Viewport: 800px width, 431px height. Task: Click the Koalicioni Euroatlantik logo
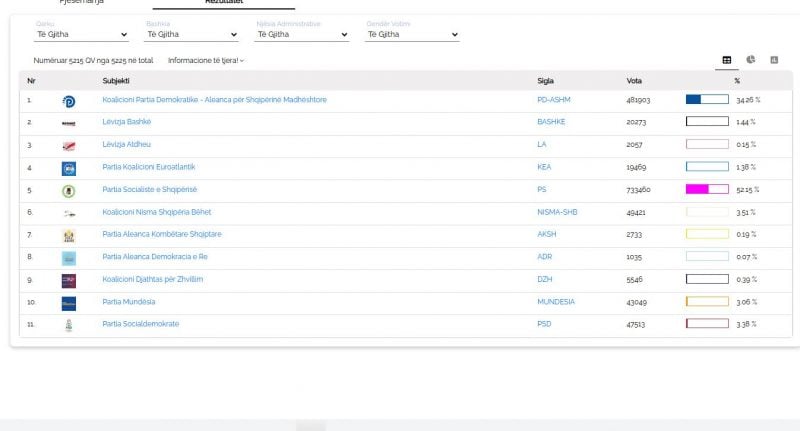[x=69, y=168]
